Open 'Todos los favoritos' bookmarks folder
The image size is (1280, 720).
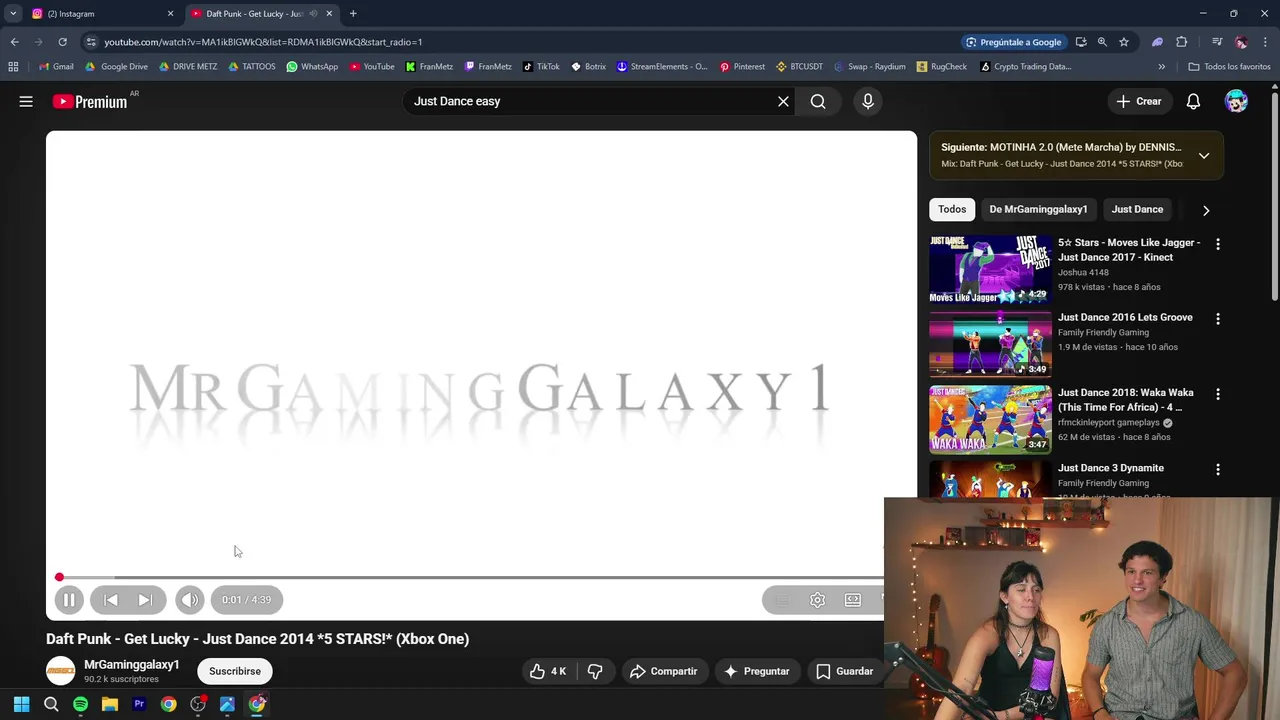pyautogui.click(x=1229, y=67)
